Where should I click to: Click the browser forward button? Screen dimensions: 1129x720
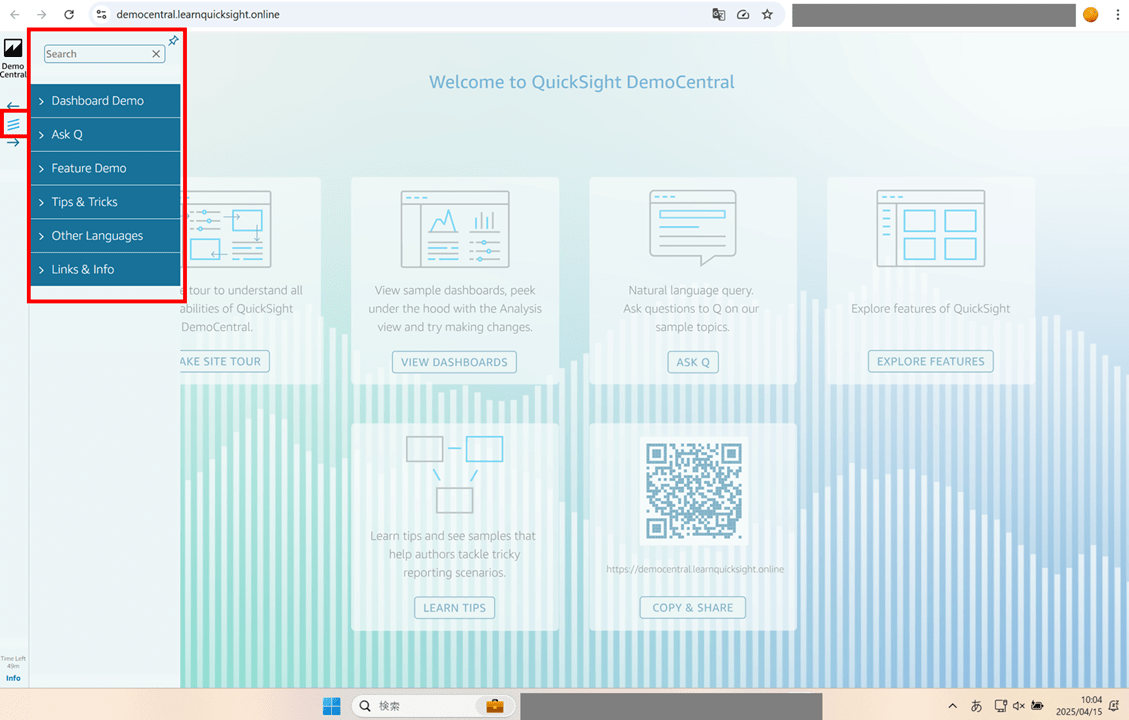42,14
